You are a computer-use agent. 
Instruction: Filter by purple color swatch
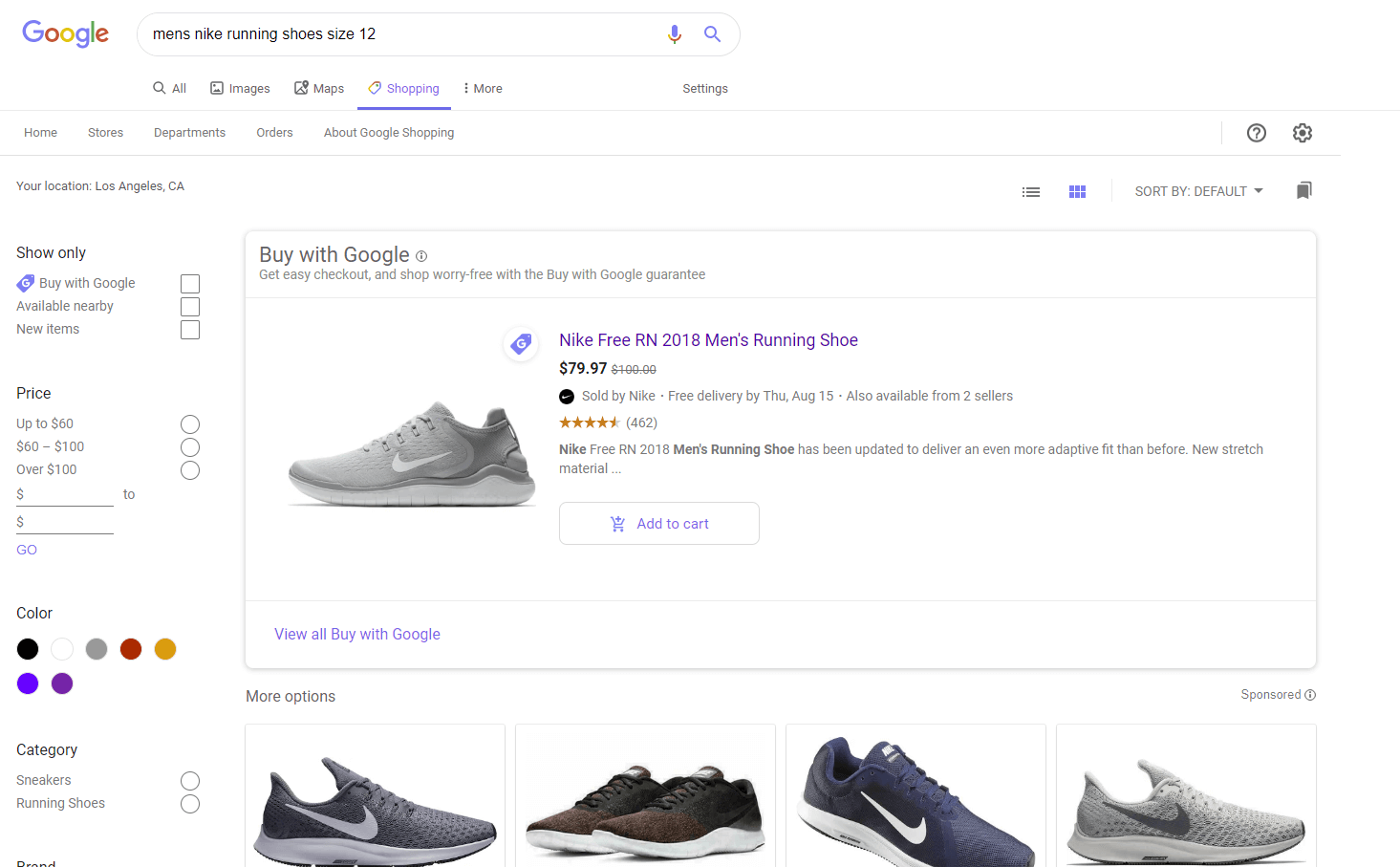[62, 683]
